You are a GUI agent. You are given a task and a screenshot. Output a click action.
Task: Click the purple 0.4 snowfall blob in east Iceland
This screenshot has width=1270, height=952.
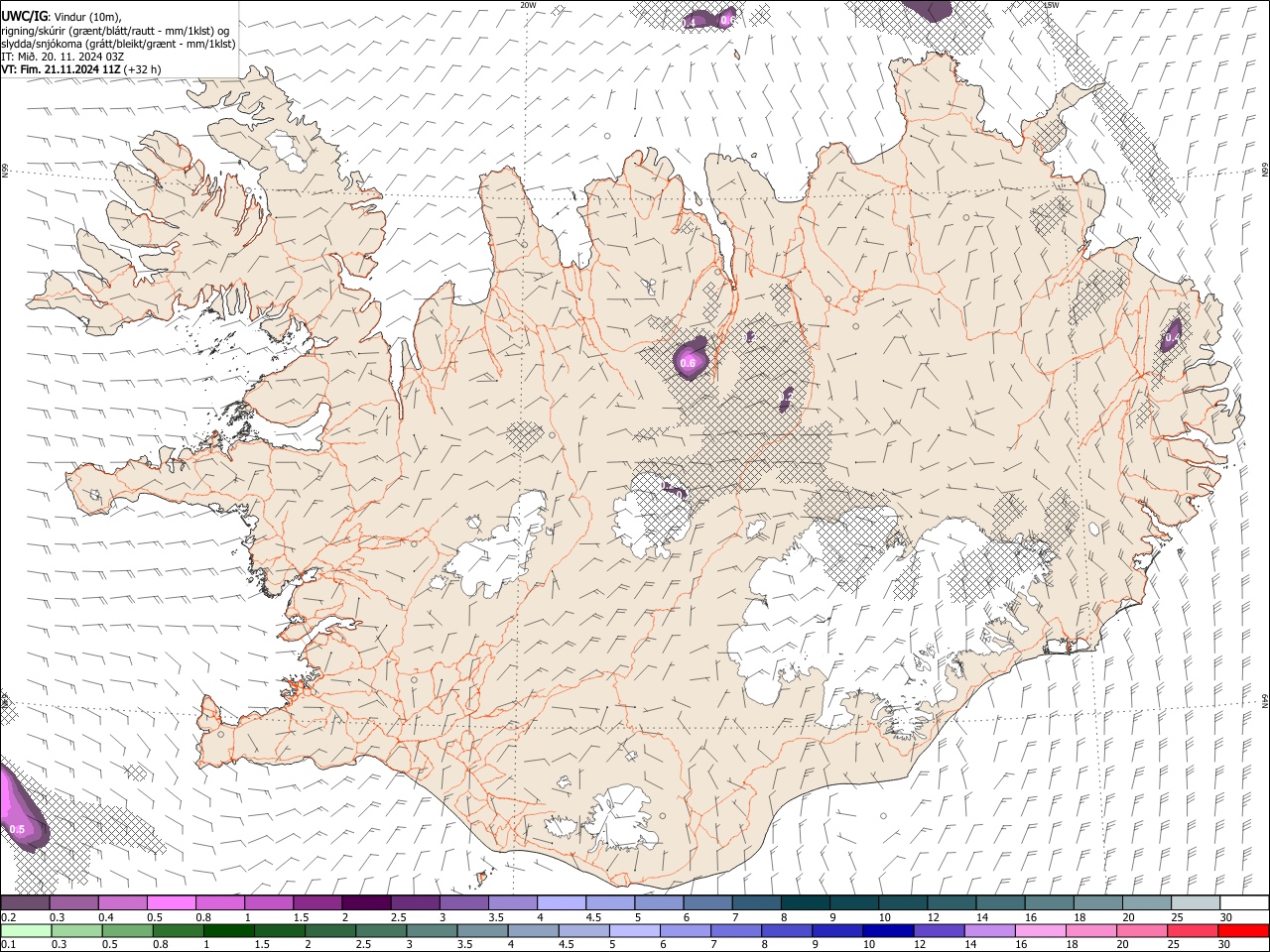tap(1172, 336)
